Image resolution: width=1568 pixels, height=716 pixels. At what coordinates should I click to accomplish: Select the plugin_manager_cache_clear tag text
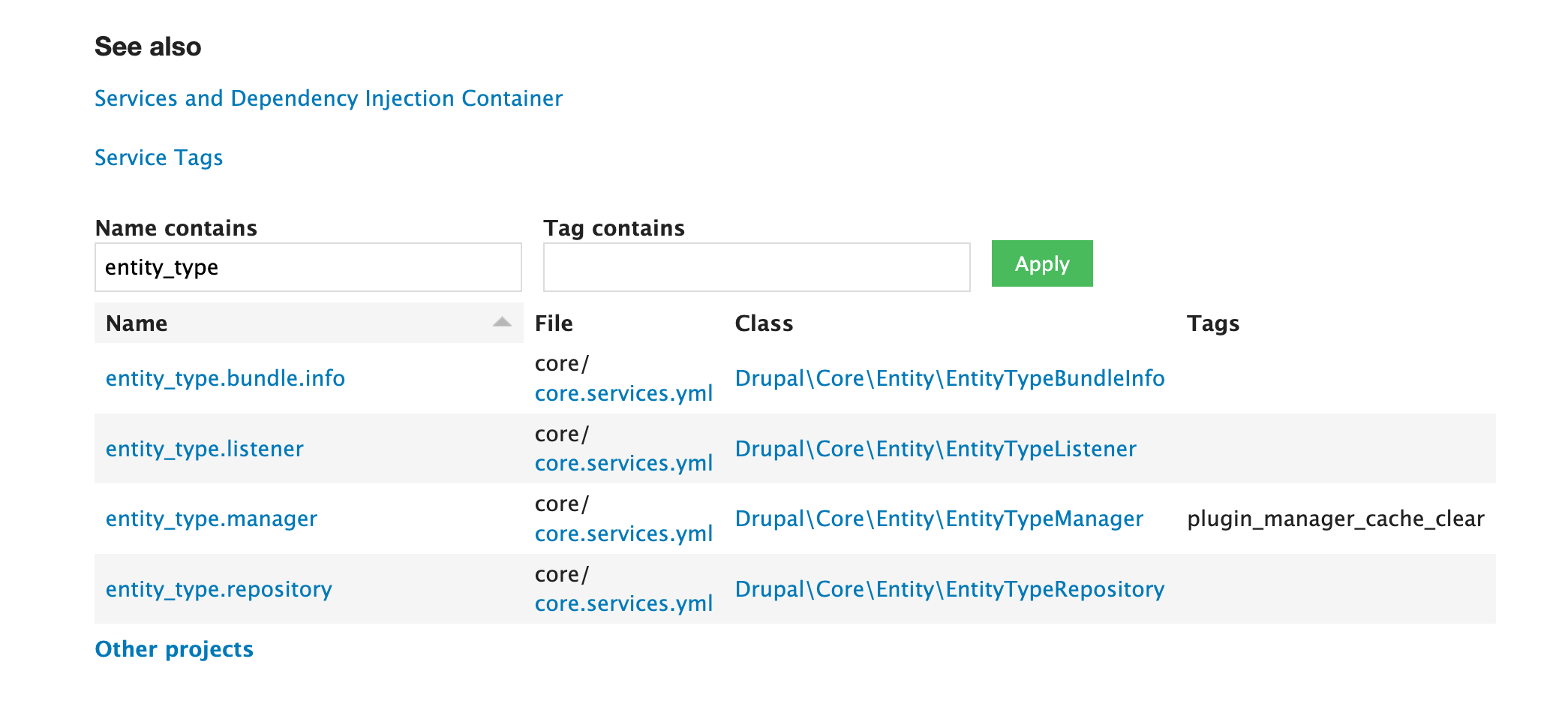pos(1335,519)
